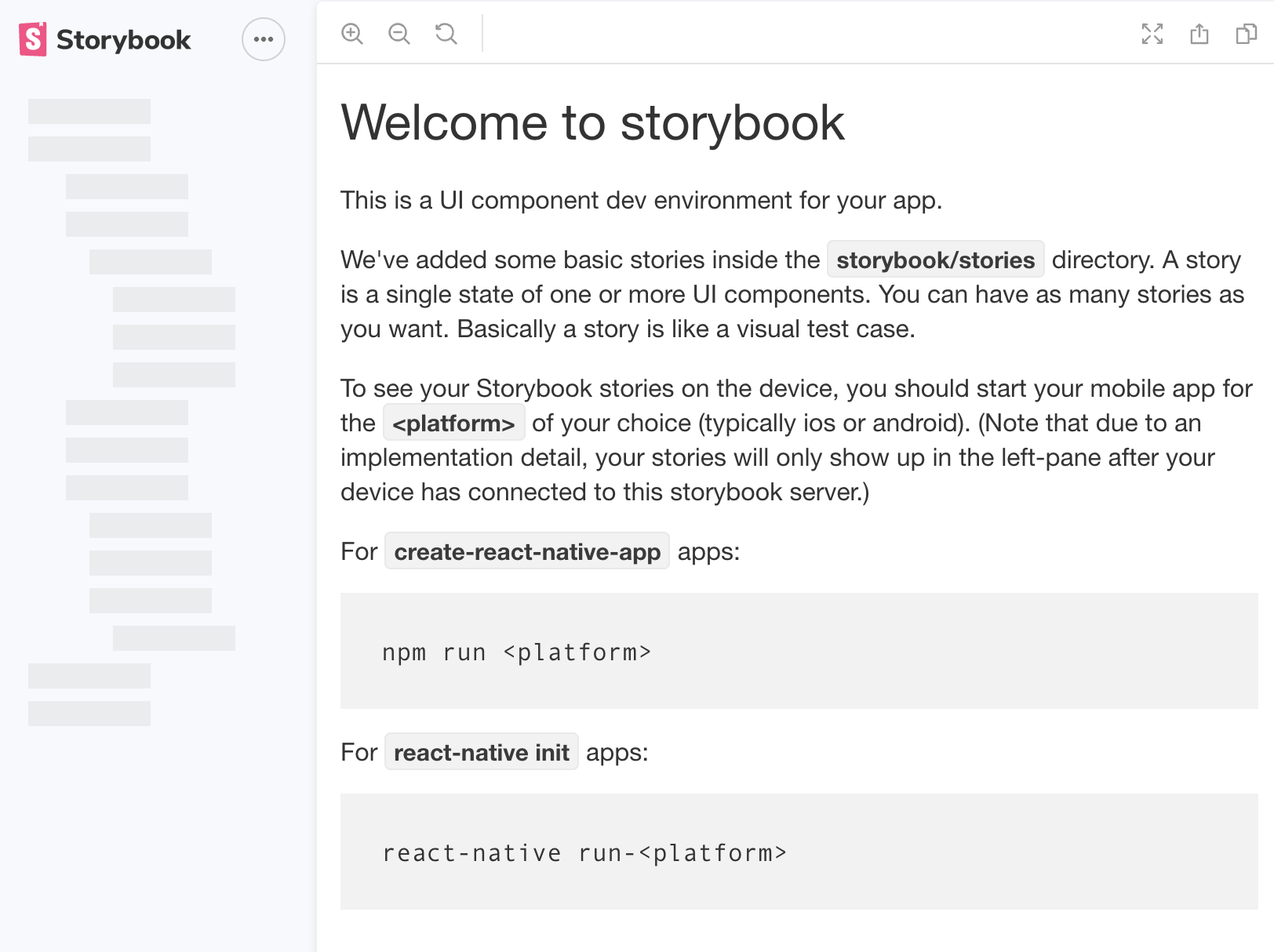Screen dimensions: 1274x952
Task: Go full screen with the expand icon
Action: (x=1152, y=34)
